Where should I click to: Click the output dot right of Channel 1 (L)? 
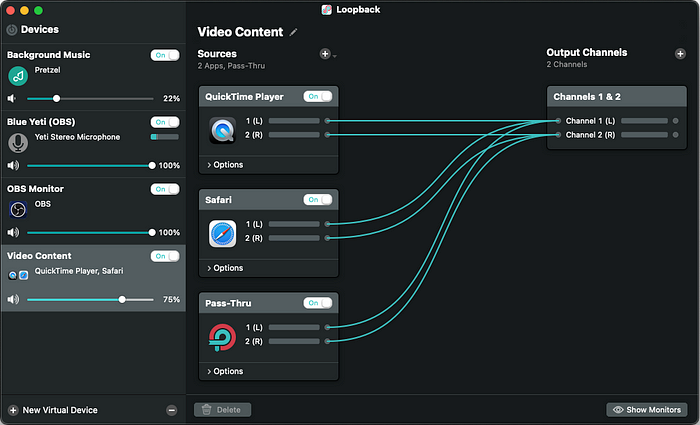(675, 121)
